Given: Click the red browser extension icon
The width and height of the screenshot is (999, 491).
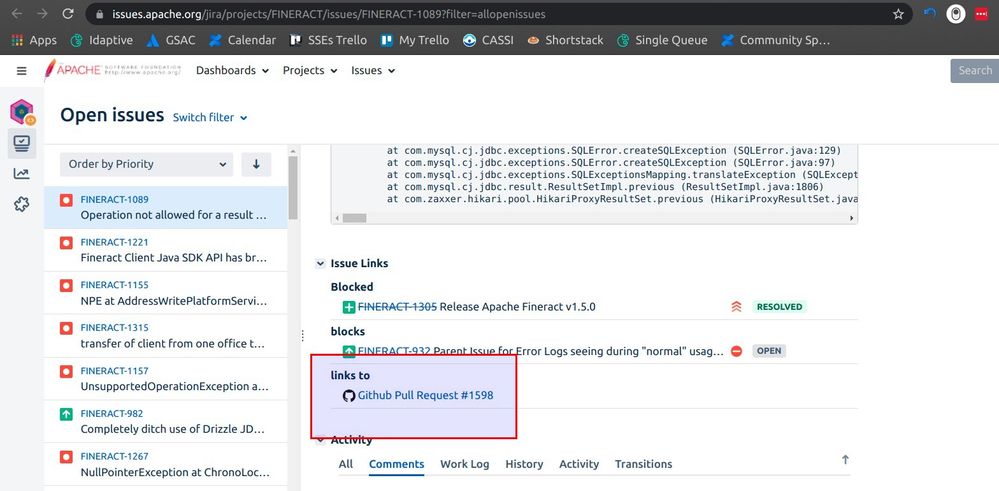Looking at the screenshot, I should pyautogui.click(x=981, y=14).
